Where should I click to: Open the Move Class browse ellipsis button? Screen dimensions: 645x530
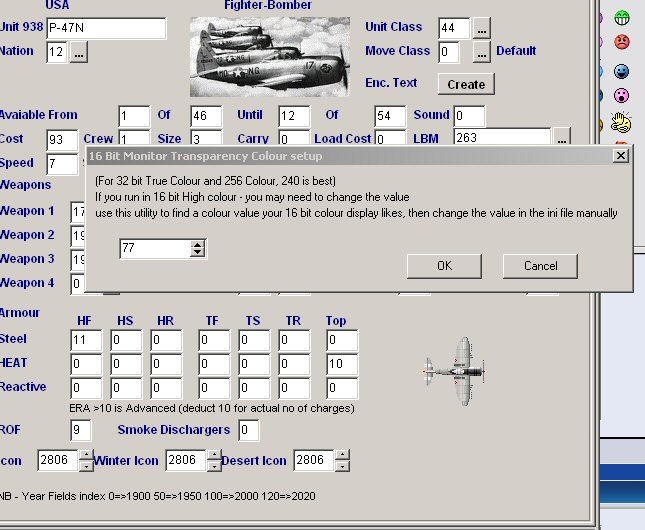[482, 51]
